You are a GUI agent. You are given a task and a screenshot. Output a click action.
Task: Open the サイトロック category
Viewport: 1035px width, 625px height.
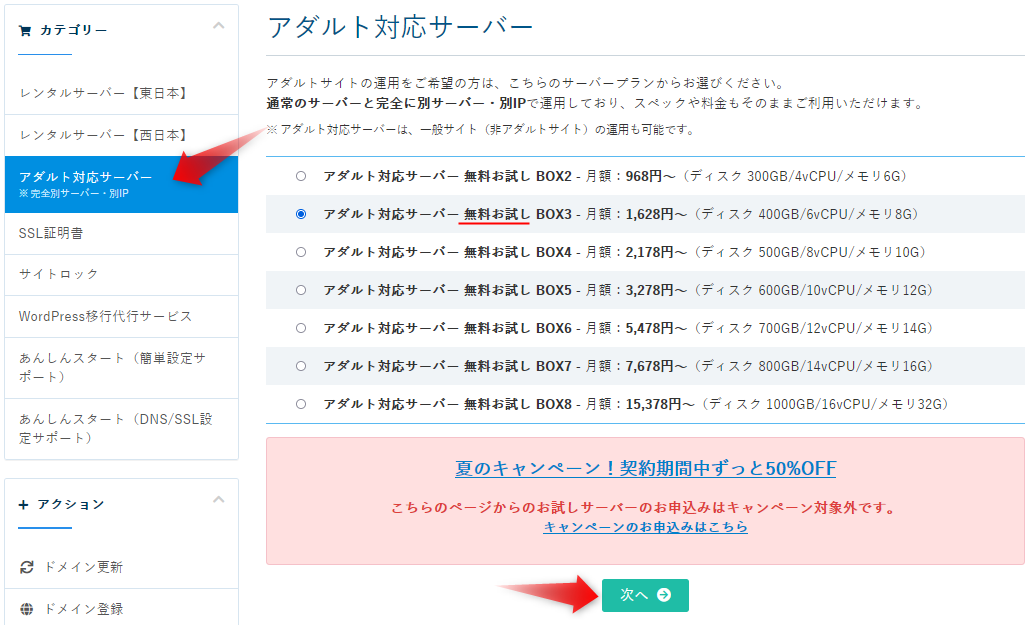point(59,274)
